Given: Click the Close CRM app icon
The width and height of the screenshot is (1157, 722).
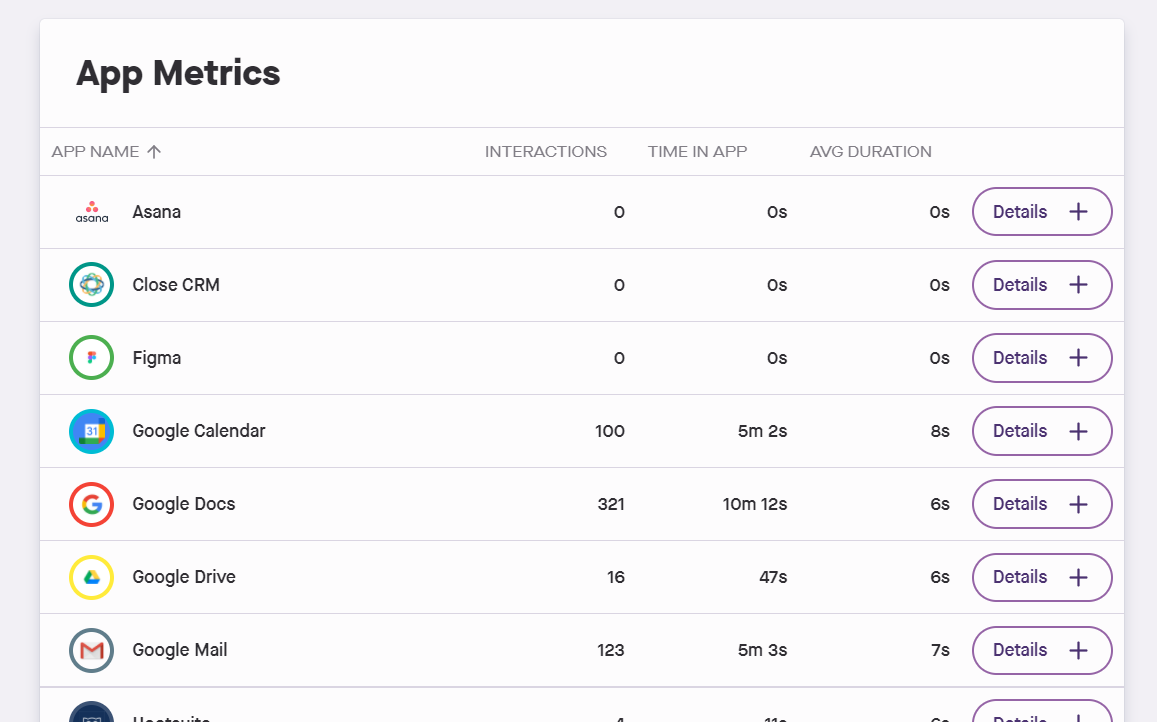Looking at the screenshot, I should coord(92,285).
